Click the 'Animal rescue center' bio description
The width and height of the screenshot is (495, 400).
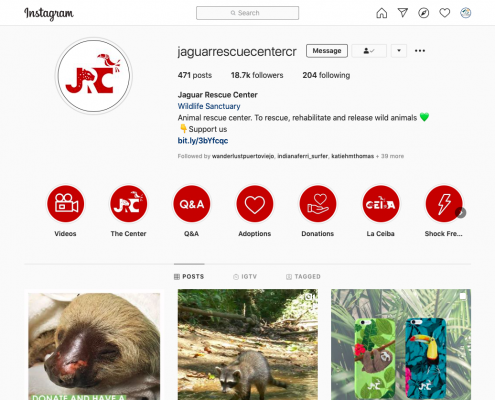303,118
